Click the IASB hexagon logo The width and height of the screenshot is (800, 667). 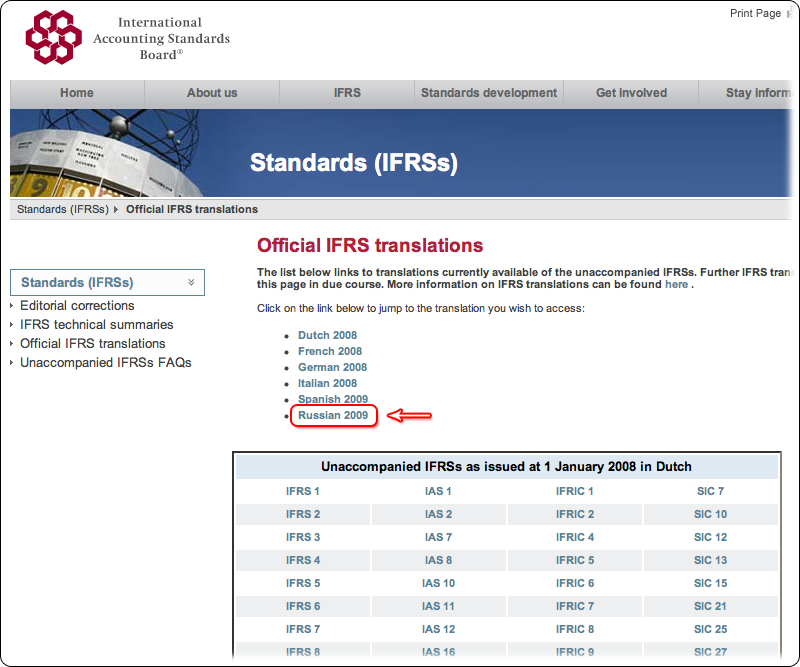[x=54, y=37]
